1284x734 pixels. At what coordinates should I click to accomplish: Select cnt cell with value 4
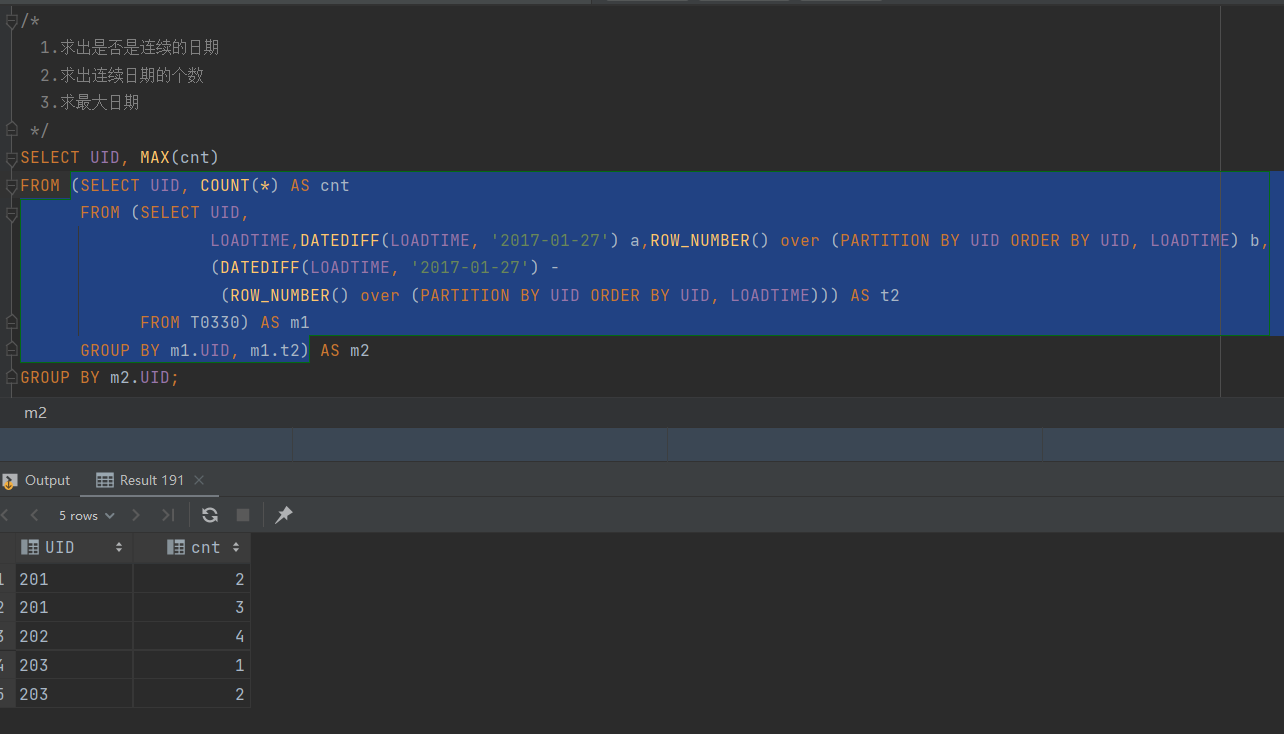click(x=191, y=636)
